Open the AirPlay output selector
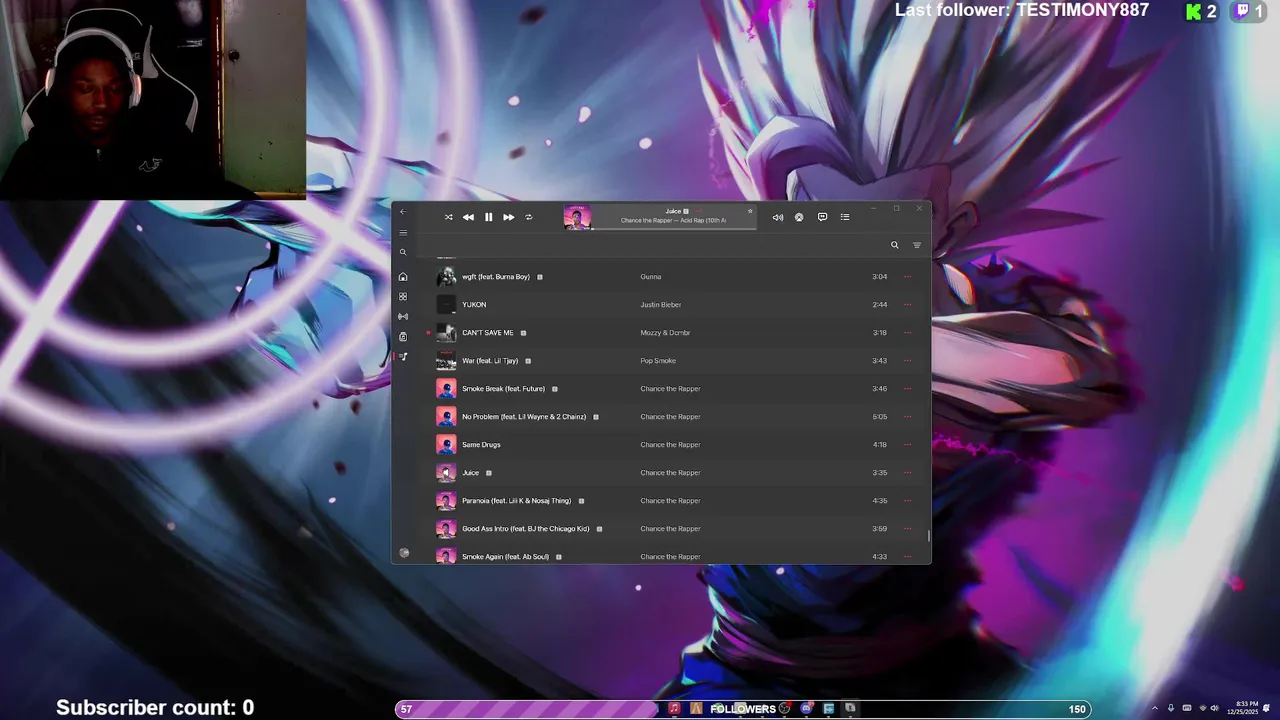This screenshot has height=720, width=1280. (799, 217)
